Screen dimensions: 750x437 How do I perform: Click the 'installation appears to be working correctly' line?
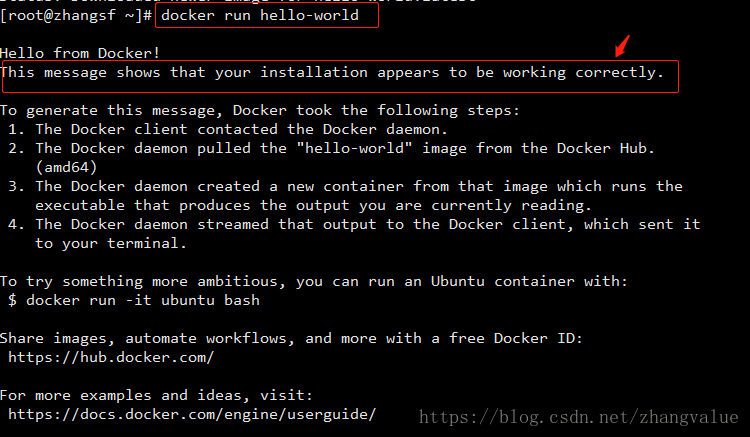(332, 73)
